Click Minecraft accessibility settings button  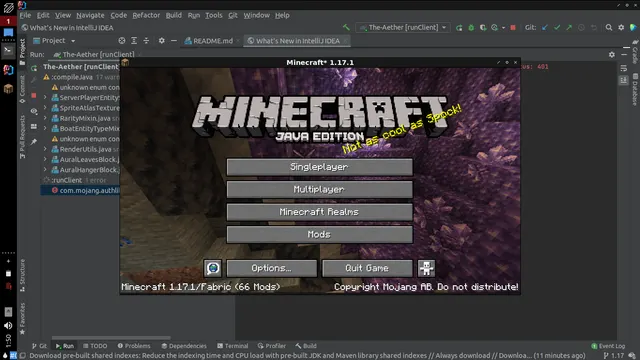coord(426,268)
